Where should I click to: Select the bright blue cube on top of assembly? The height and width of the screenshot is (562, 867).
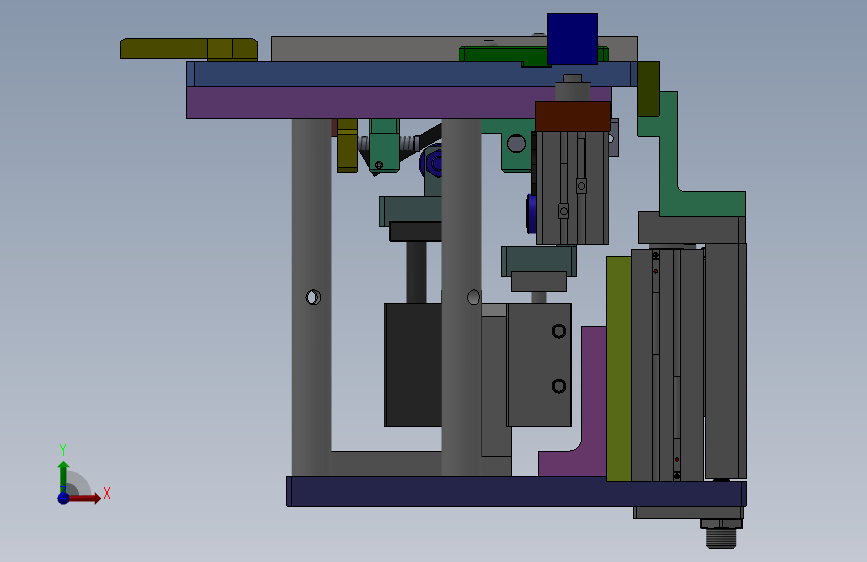pos(572,39)
